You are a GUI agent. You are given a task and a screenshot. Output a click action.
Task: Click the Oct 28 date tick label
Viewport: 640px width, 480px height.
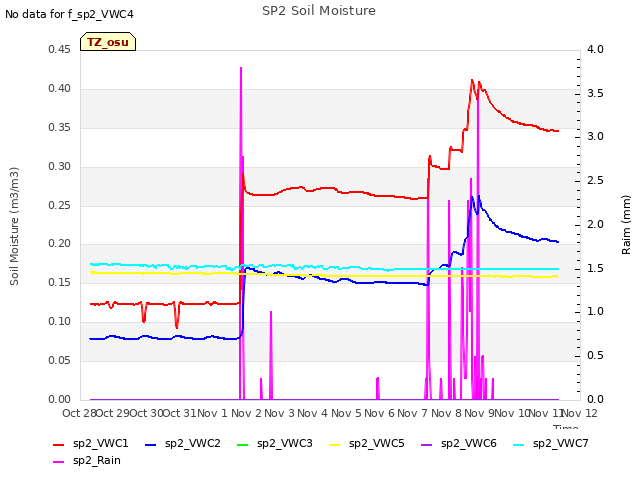pyautogui.click(x=79, y=413)
